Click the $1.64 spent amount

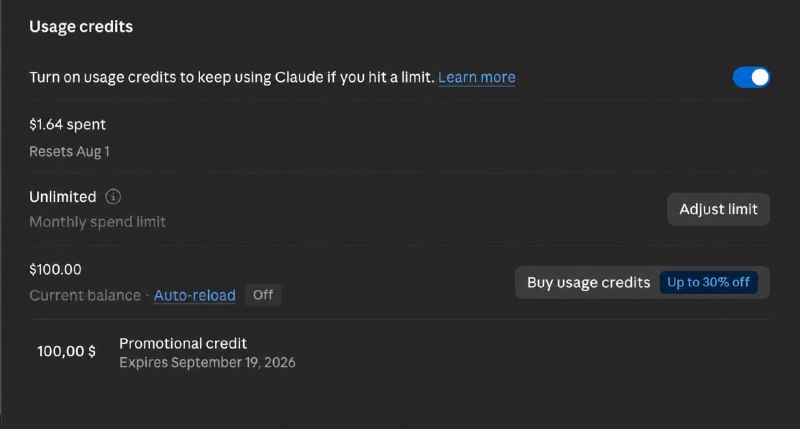[67, 124]
